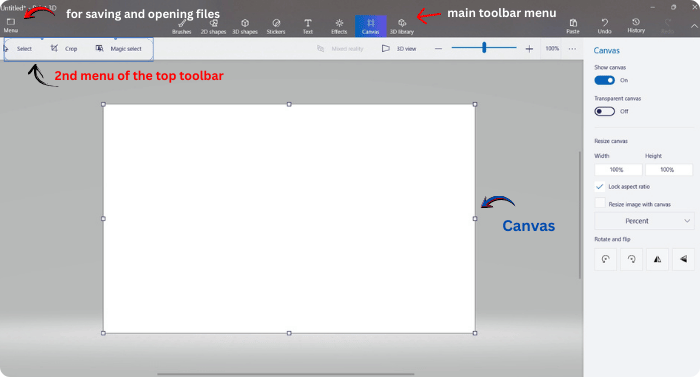The image size is (700, 377).
Task: Switch to 3D view
Action: tap(399, 49)
